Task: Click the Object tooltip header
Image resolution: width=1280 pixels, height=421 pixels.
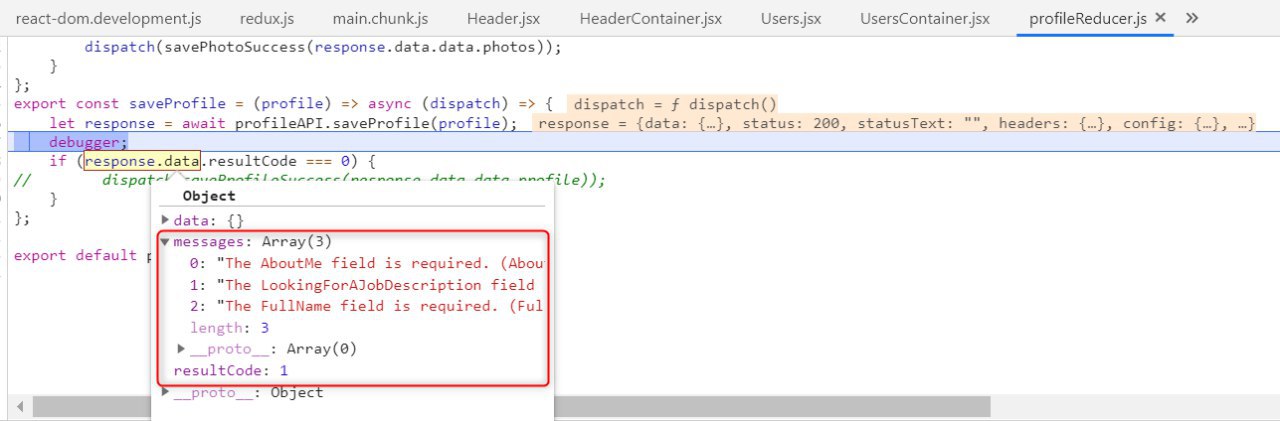Action: [209, 196]
